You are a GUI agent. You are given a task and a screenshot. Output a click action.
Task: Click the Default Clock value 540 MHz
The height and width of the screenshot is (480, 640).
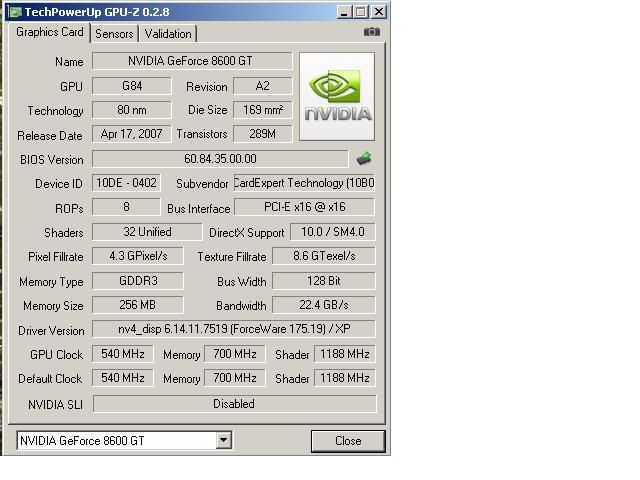pos(122,378)
